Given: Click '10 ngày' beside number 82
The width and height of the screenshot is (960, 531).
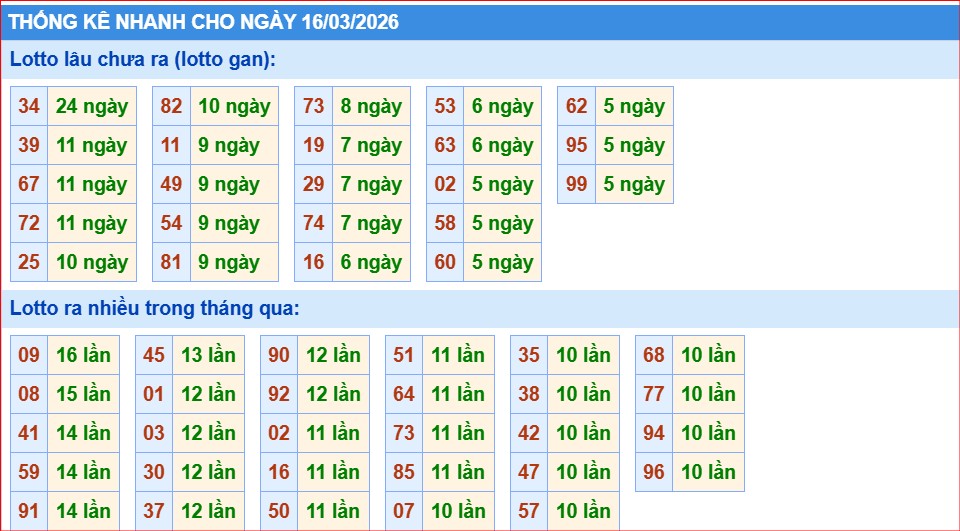Looking at the screenshot, I should coord(234,106).
